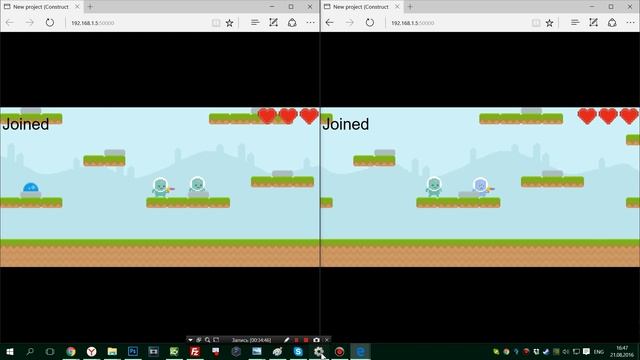Click Forward in right browser window

(350, 23)
